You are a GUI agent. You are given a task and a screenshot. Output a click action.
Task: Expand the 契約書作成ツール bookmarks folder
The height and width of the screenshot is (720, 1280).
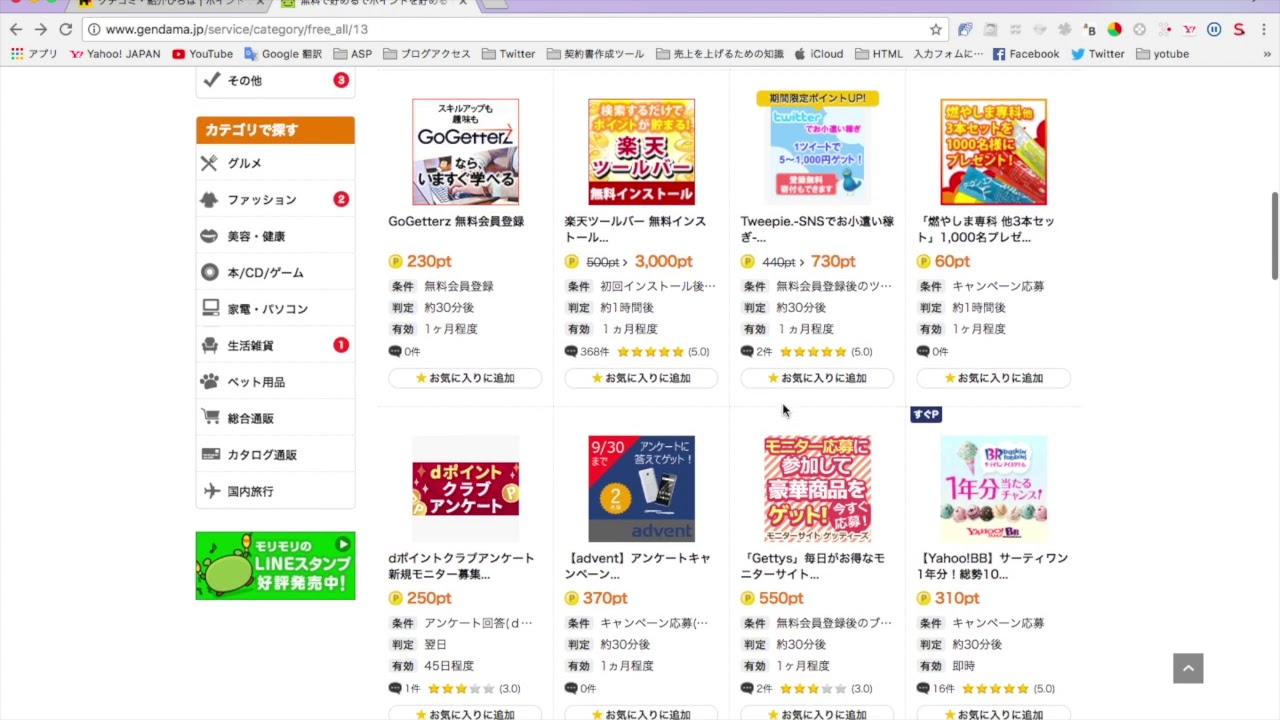pos(595,54)
